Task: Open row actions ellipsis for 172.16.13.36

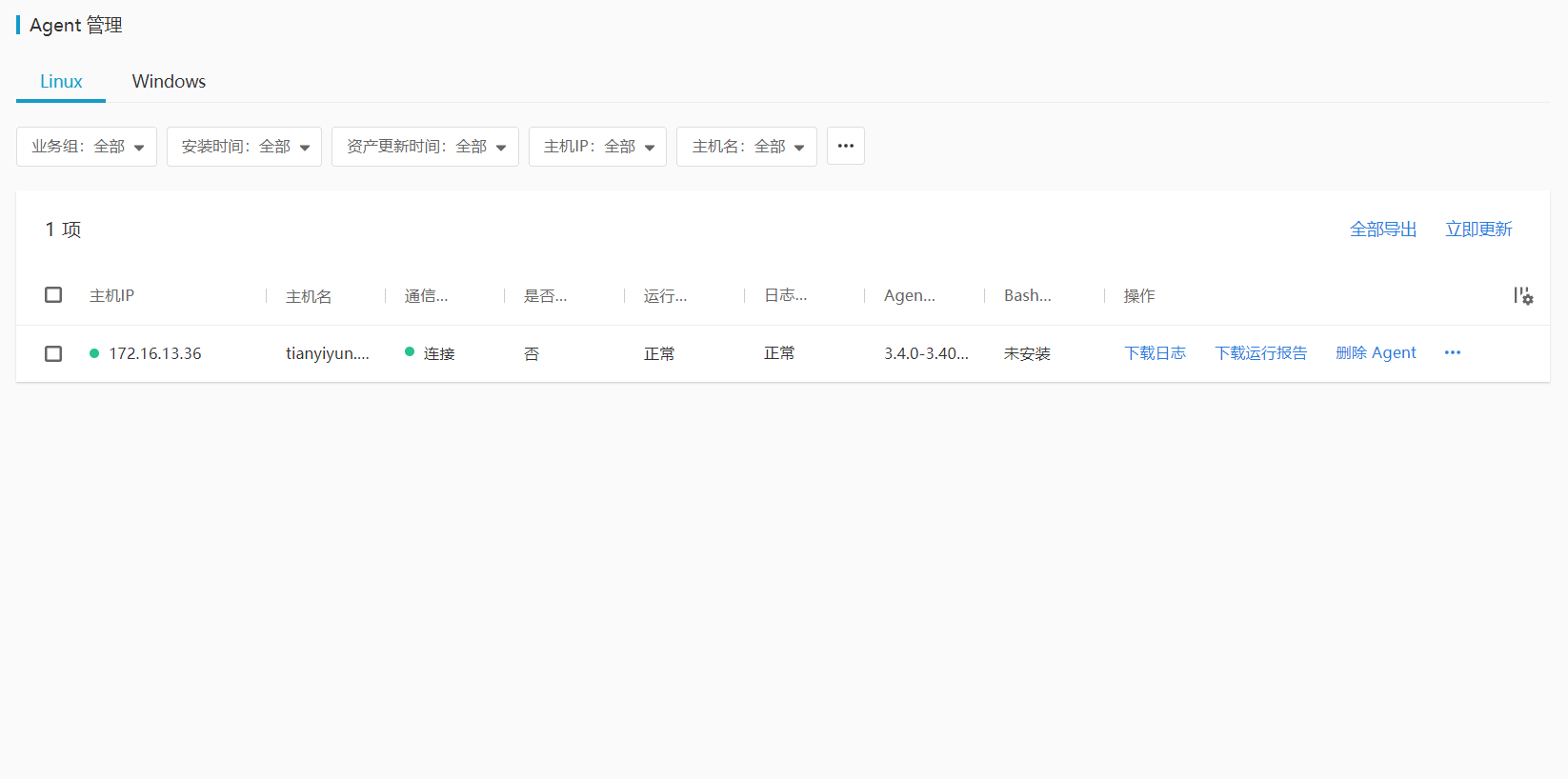Action: coord(1452,352)
